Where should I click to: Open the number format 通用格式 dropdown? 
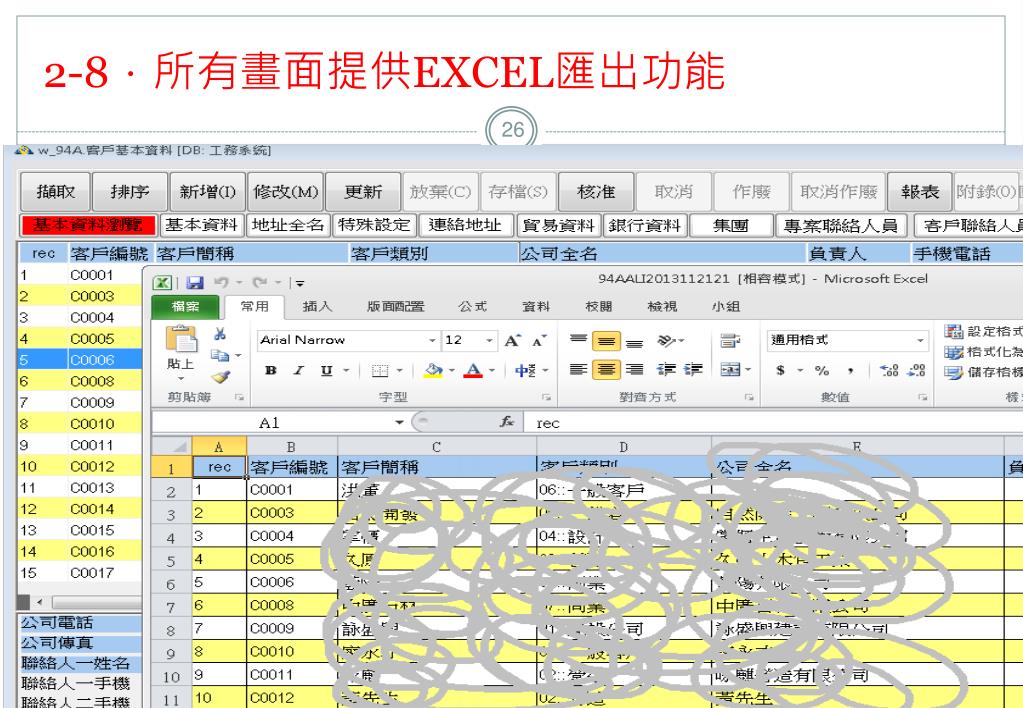pos(920,341)
